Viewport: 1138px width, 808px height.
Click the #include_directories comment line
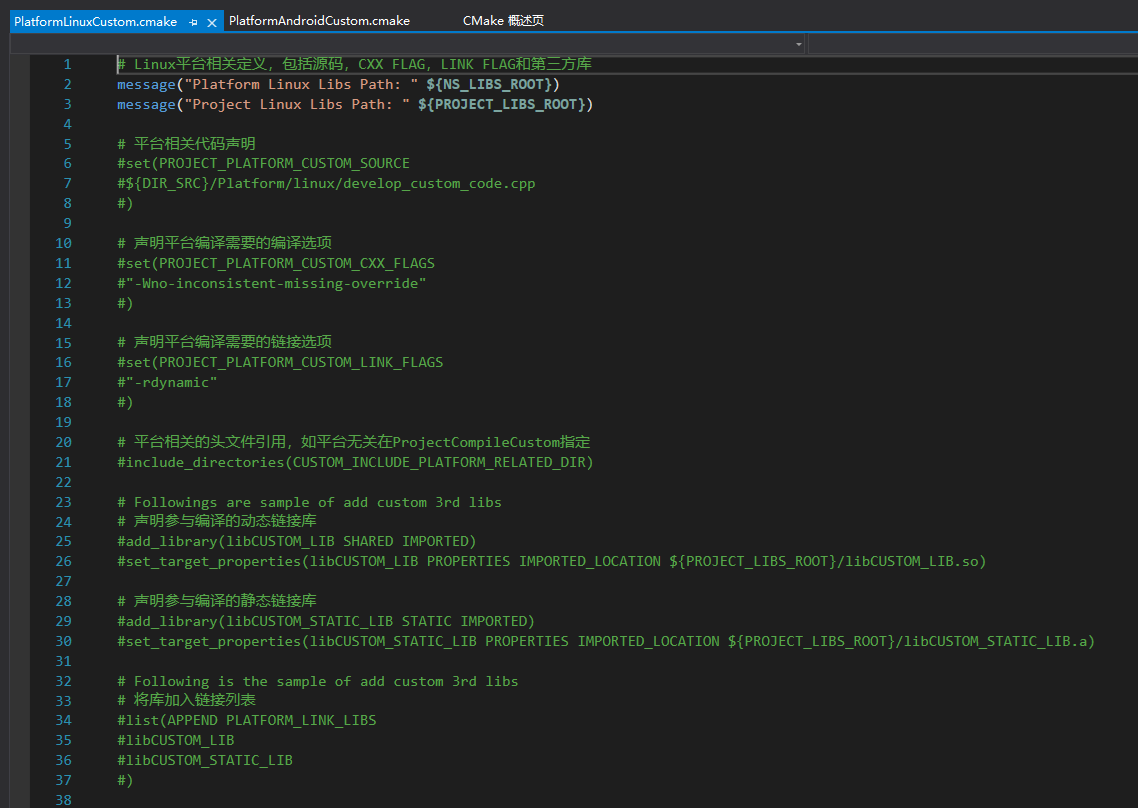coord(355,462)
